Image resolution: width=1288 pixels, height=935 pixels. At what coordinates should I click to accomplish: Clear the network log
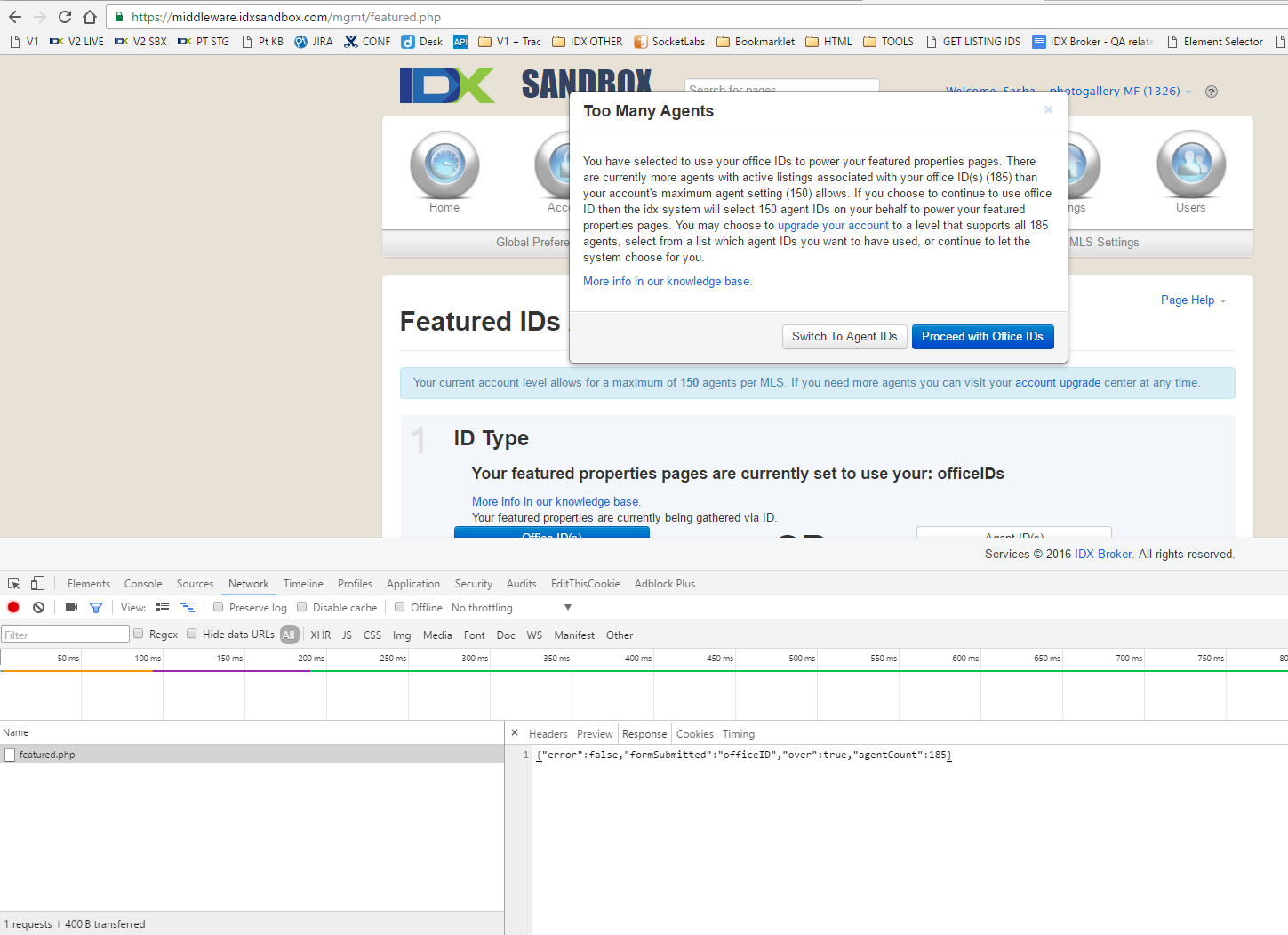38,607
